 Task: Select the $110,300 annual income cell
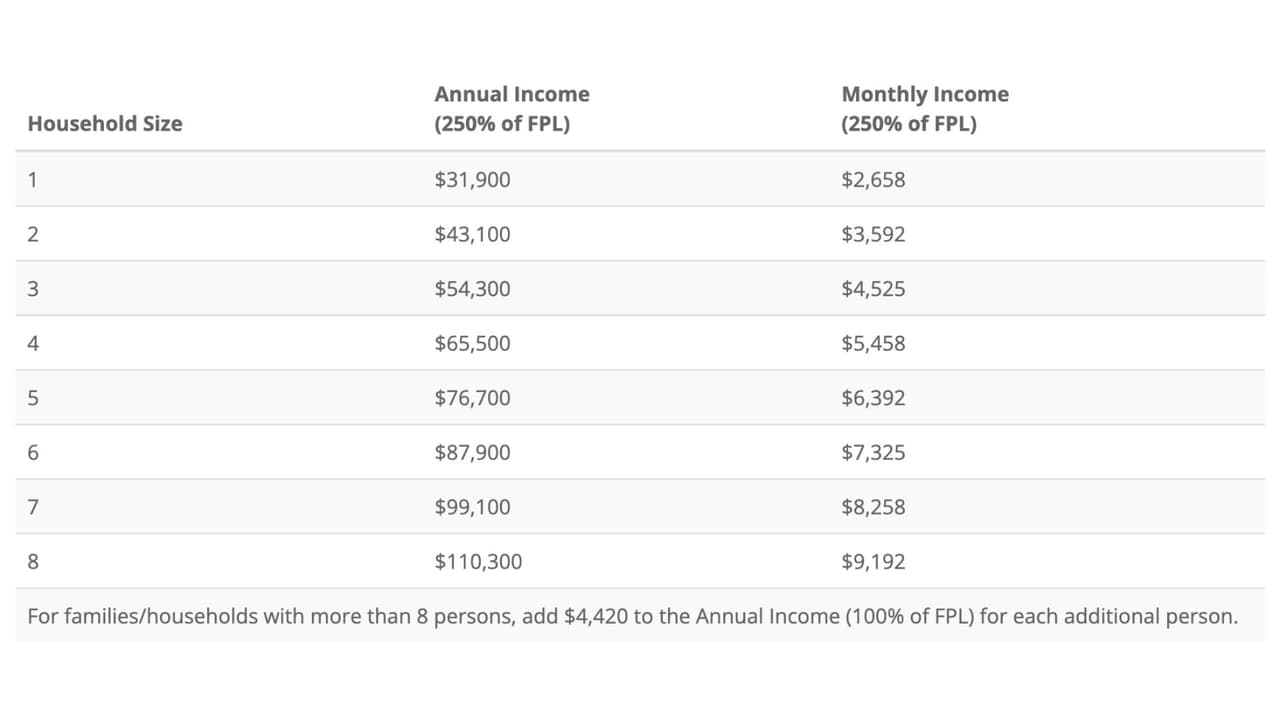point(478,562)
